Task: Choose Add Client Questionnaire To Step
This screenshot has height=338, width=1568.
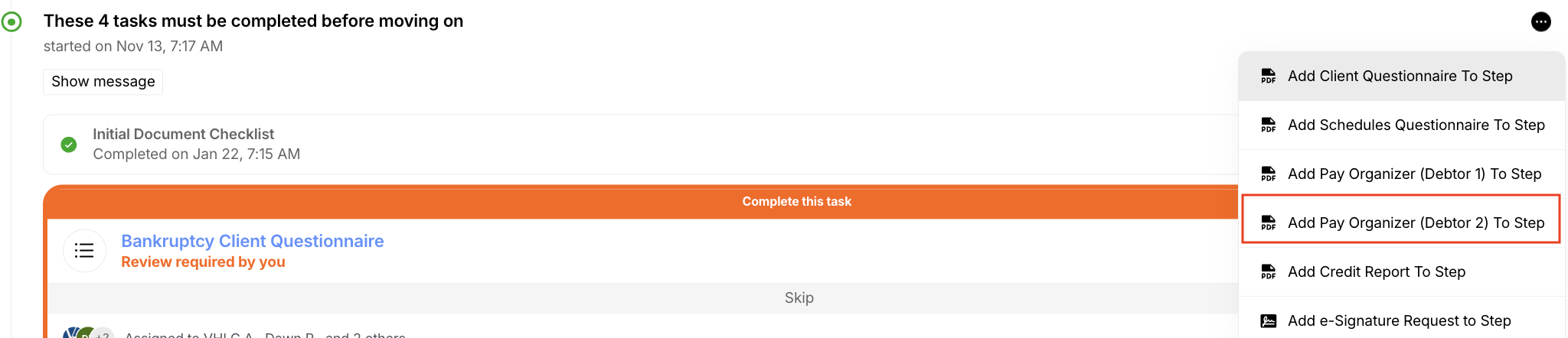Action: click(1400, 76)
